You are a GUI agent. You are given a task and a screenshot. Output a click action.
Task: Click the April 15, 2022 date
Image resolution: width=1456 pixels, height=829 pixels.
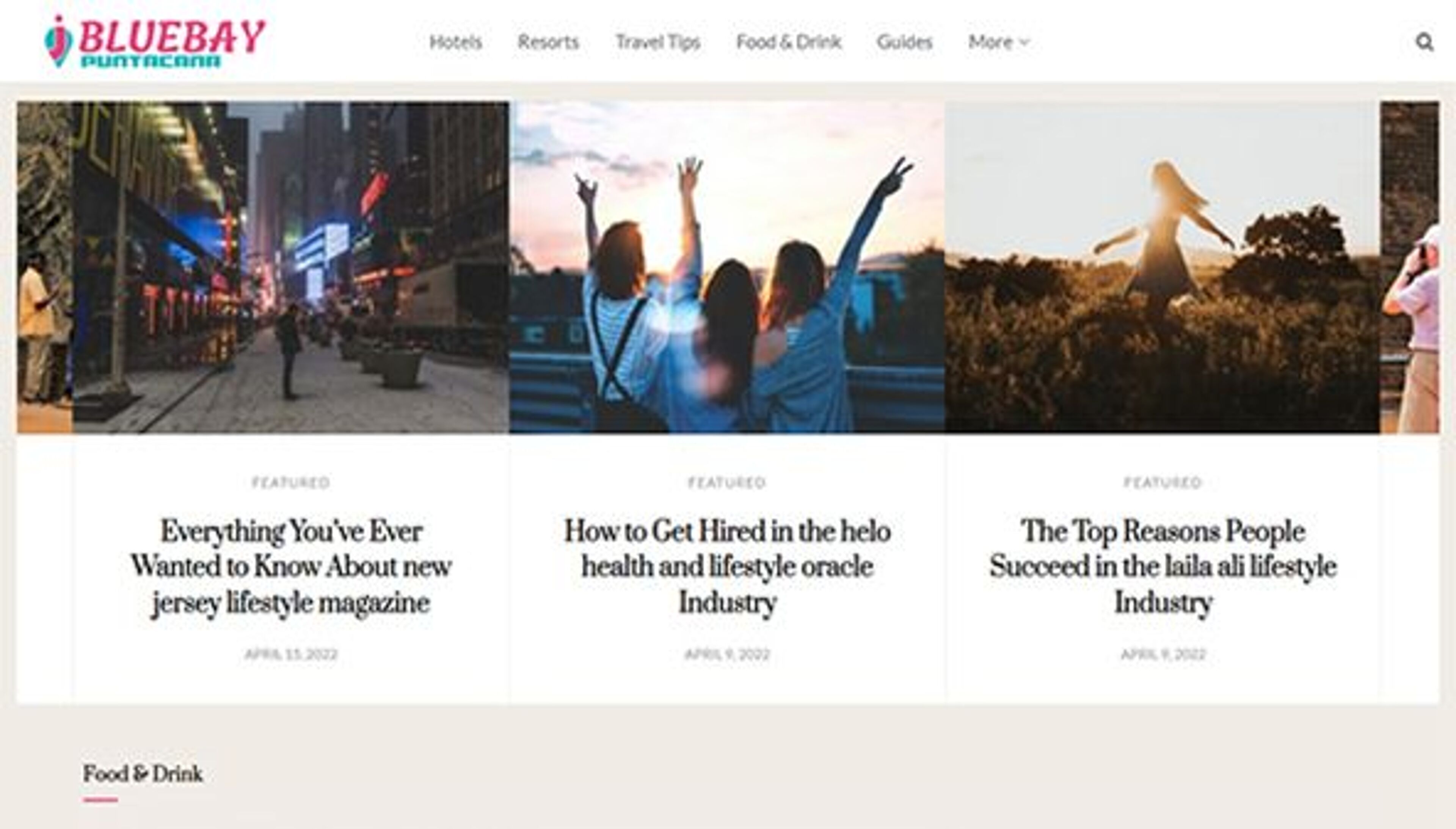291,654
